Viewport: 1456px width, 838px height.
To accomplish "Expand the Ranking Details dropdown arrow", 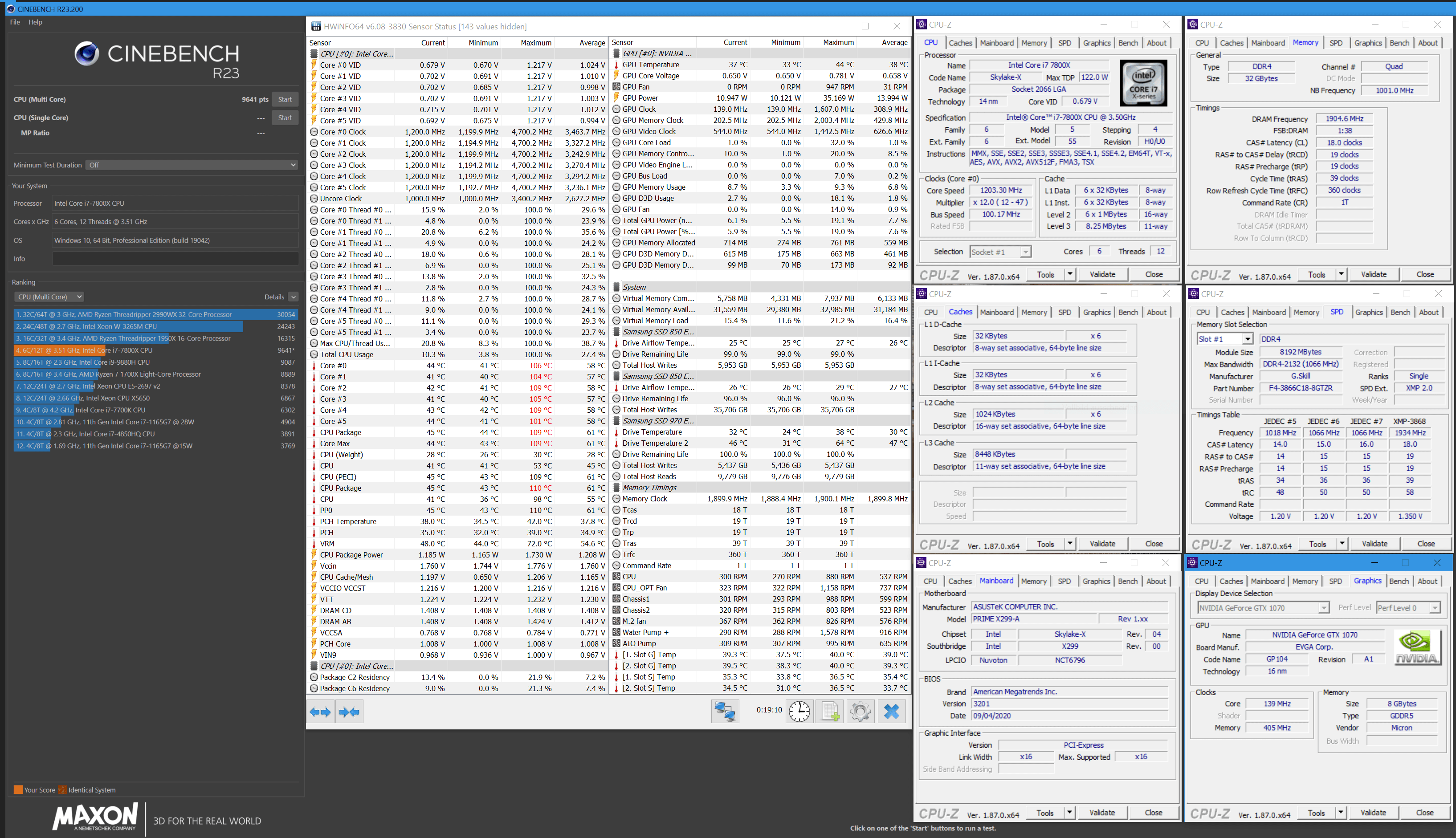I will pos(294,297).
